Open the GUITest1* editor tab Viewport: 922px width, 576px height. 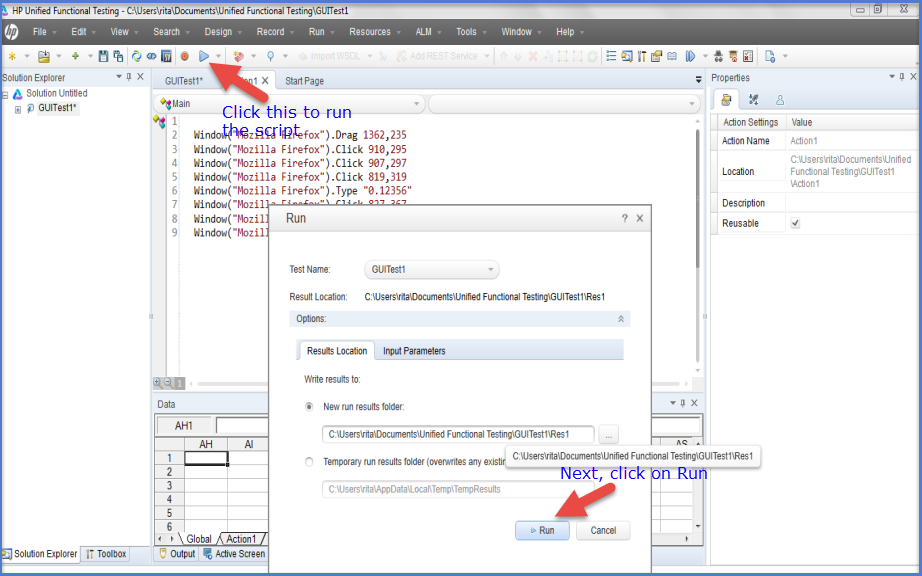coord(184,81)
